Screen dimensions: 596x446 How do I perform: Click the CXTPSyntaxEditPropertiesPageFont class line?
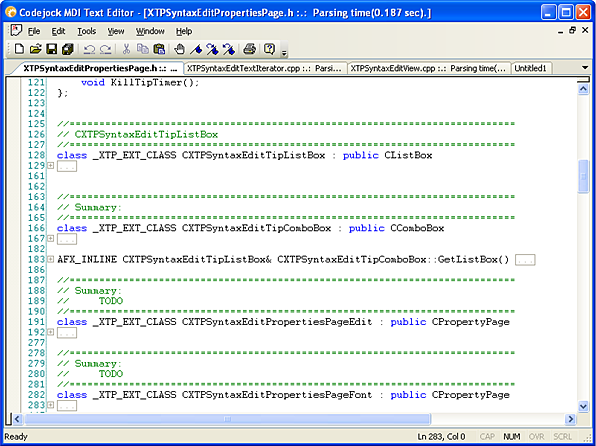pyautogui.click(x=283, y=395)
